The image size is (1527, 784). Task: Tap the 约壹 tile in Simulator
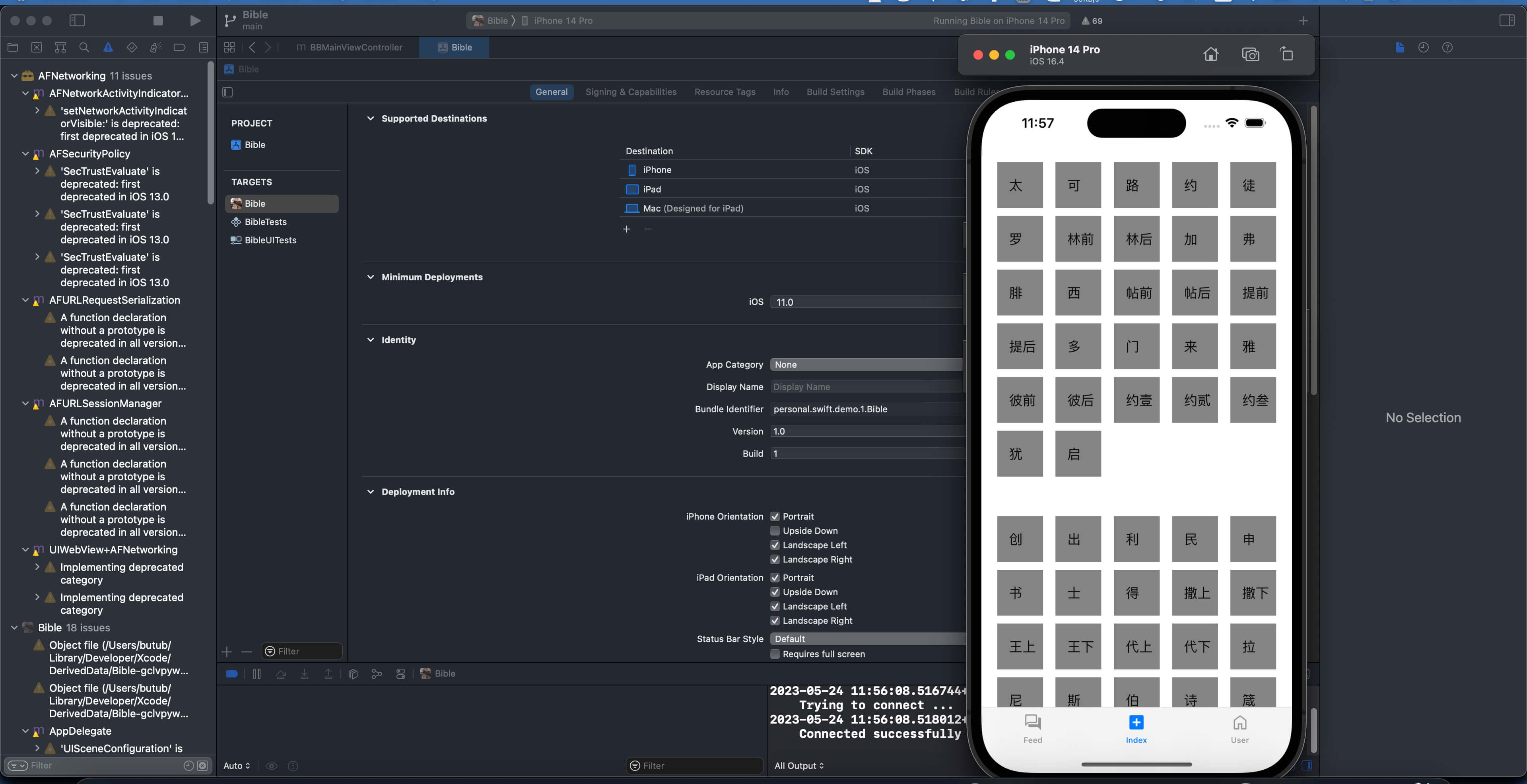click(1137, 400)
